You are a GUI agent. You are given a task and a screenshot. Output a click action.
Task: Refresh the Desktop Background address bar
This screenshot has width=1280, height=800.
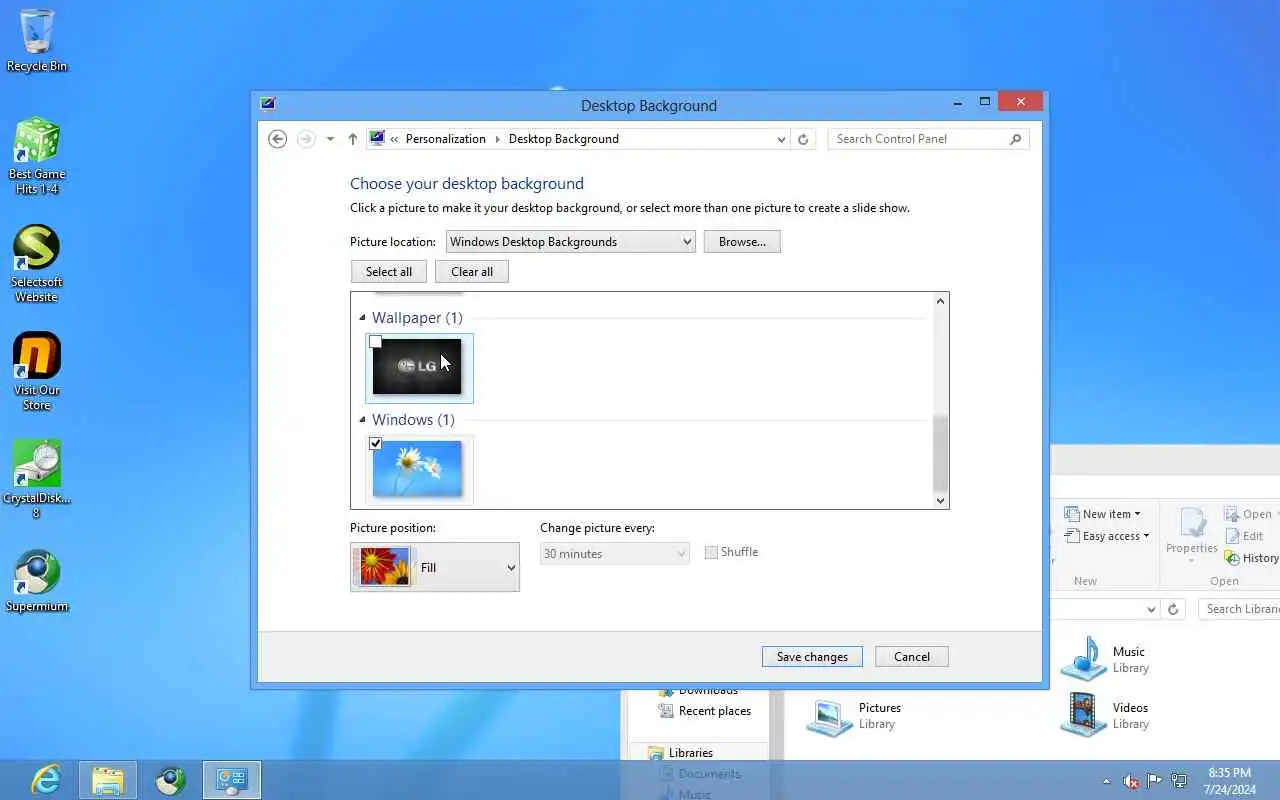803,139
